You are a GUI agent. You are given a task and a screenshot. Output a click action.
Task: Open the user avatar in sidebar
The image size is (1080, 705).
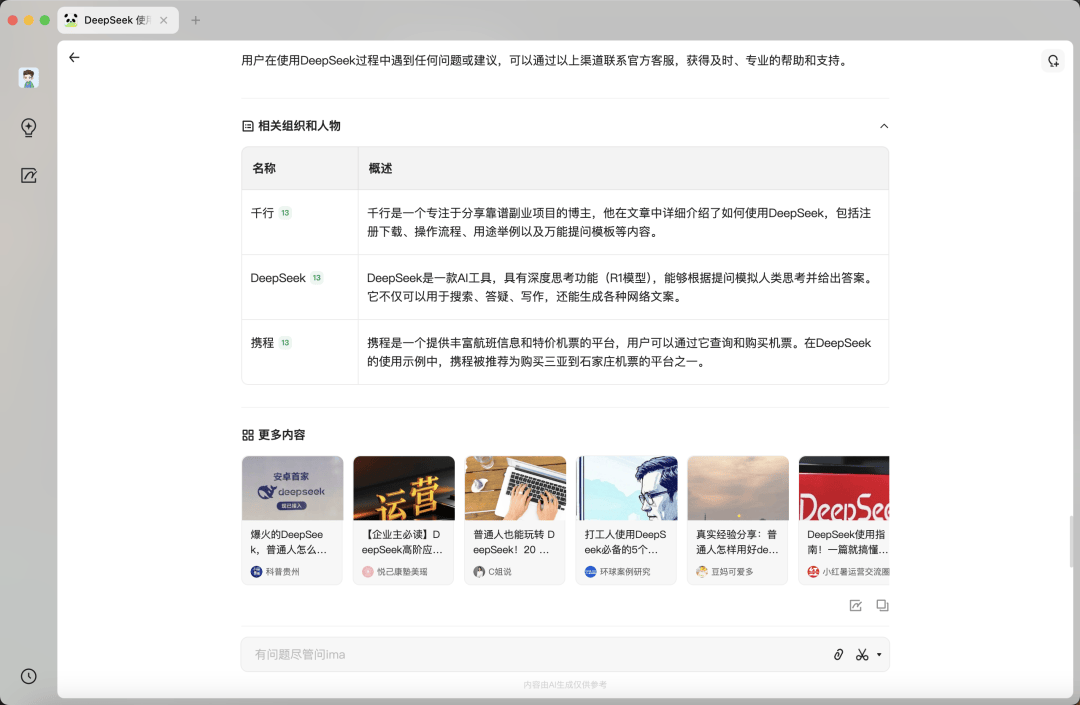click(x=28, y=78)
